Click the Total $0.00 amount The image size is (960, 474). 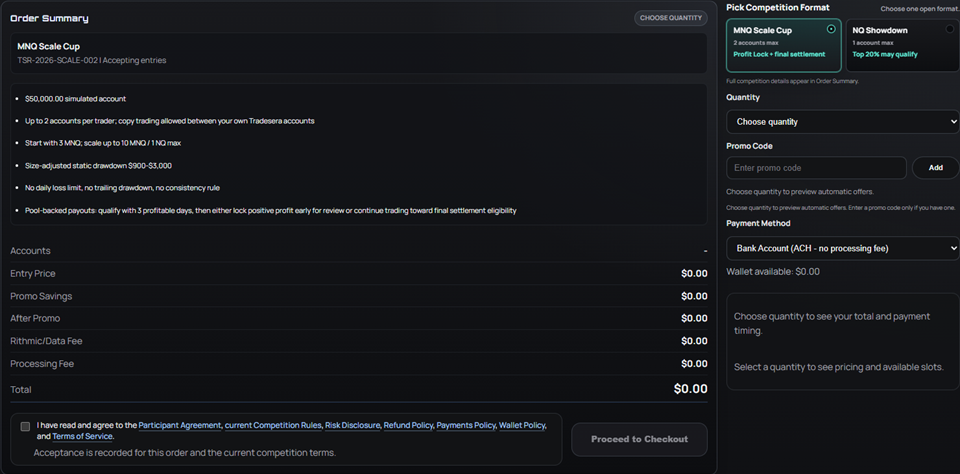tap(691, 389)
